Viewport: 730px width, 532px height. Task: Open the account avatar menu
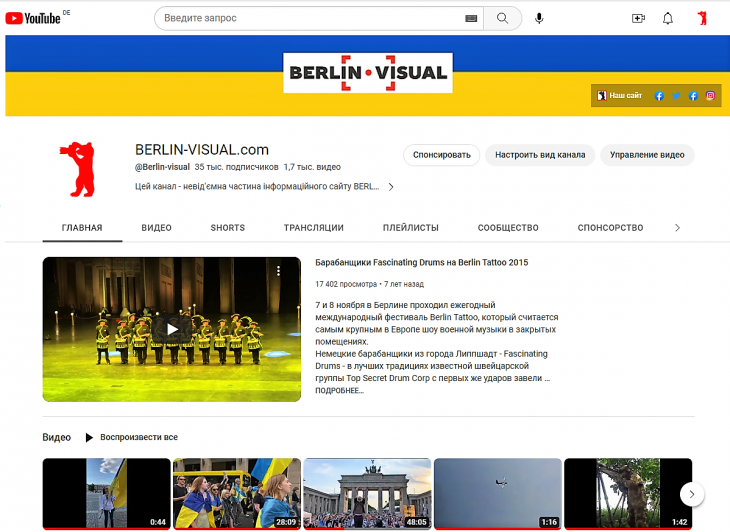click(x=702, y=18)
